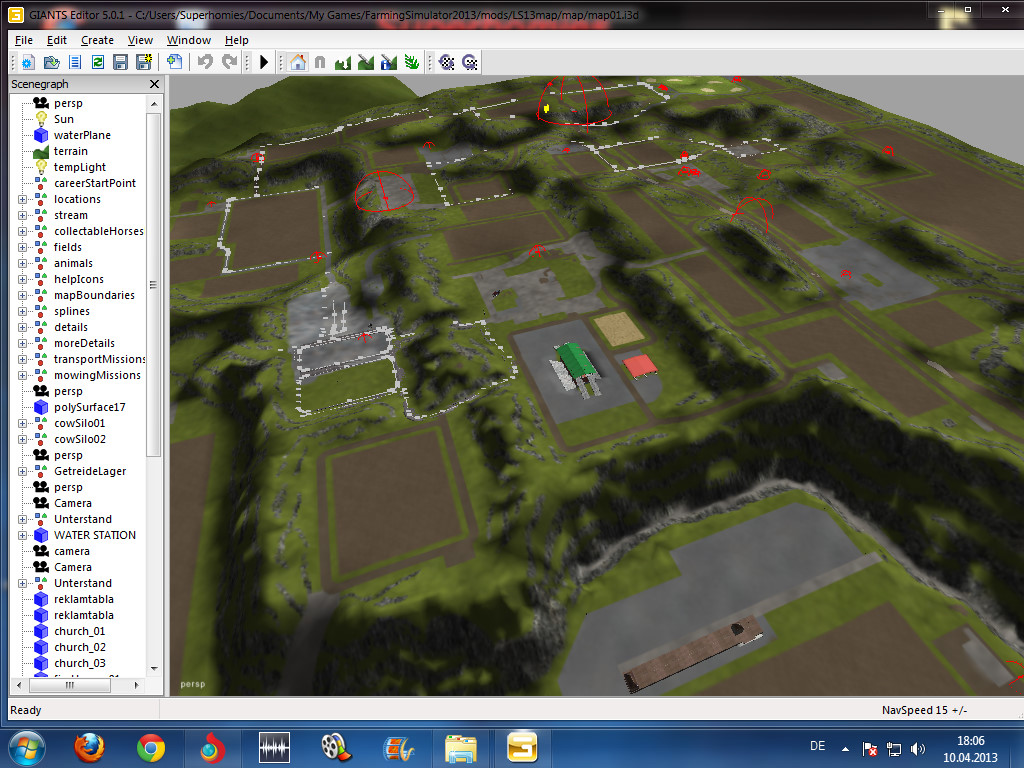Expand the cowSilo01 node

(x=22, y=423)
